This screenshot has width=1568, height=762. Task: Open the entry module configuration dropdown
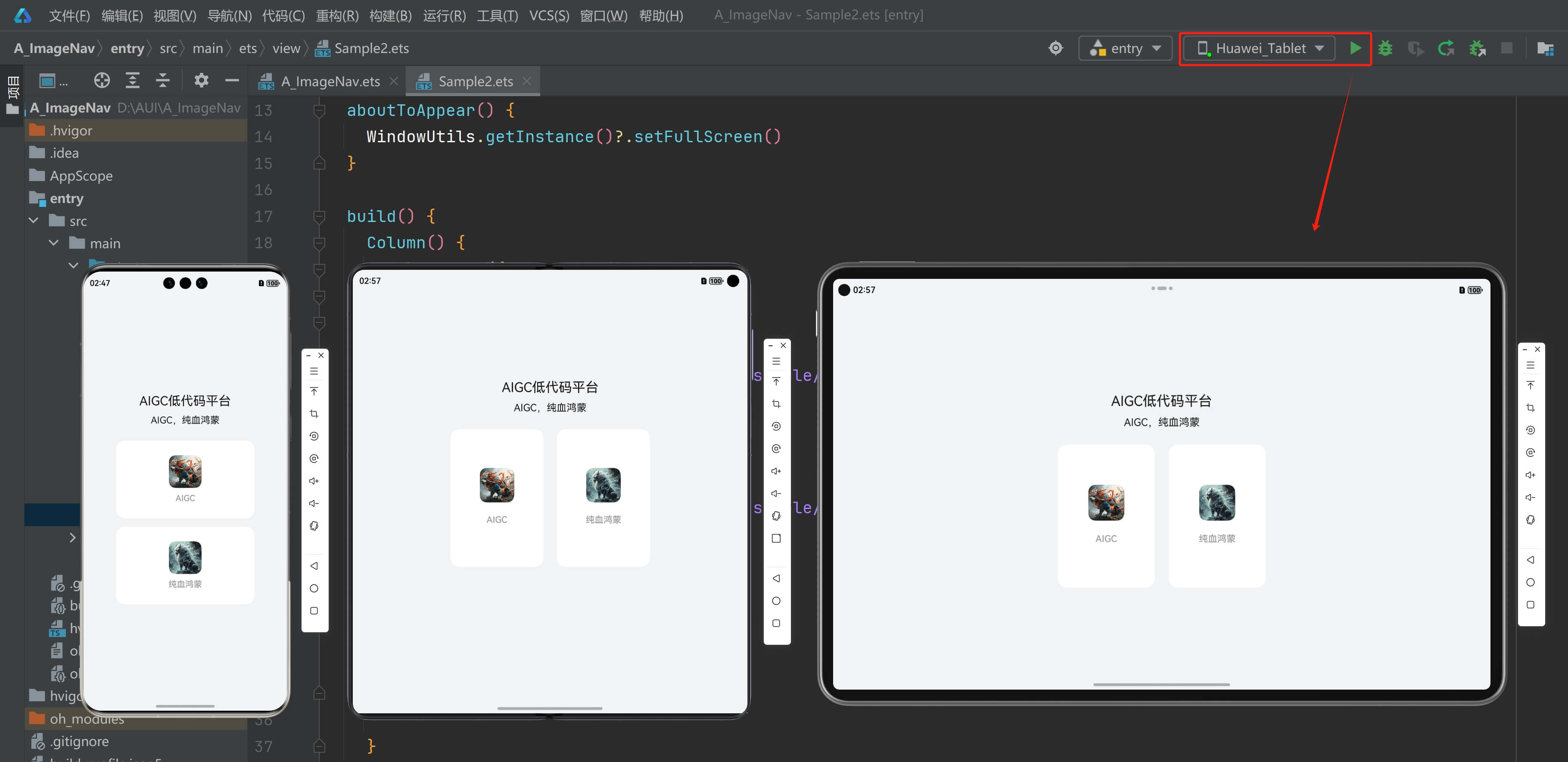pos(1126,48)
